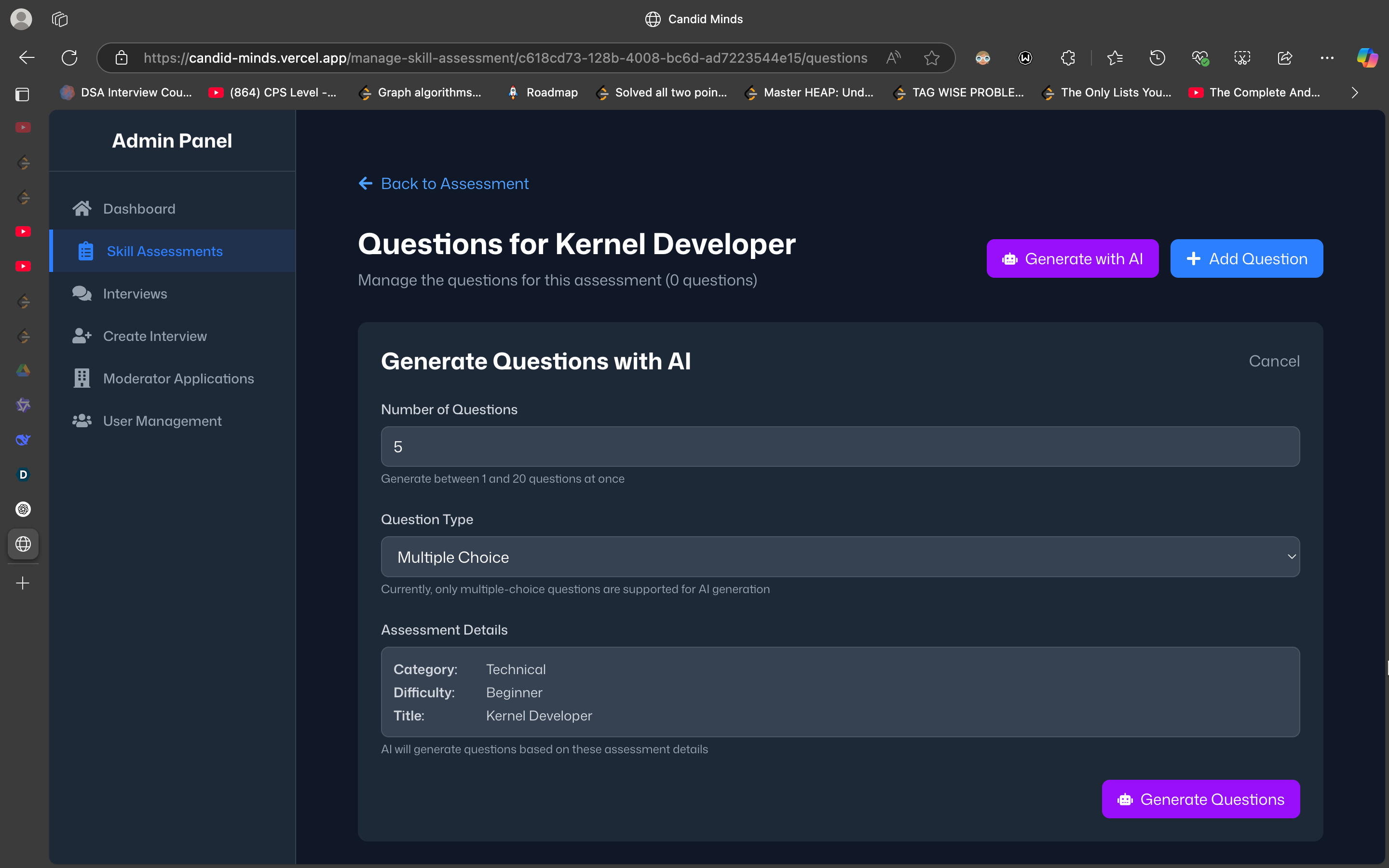Click the Generate Questions button
Viewport: 1389px width, 868px height.
pos(1200,799)
